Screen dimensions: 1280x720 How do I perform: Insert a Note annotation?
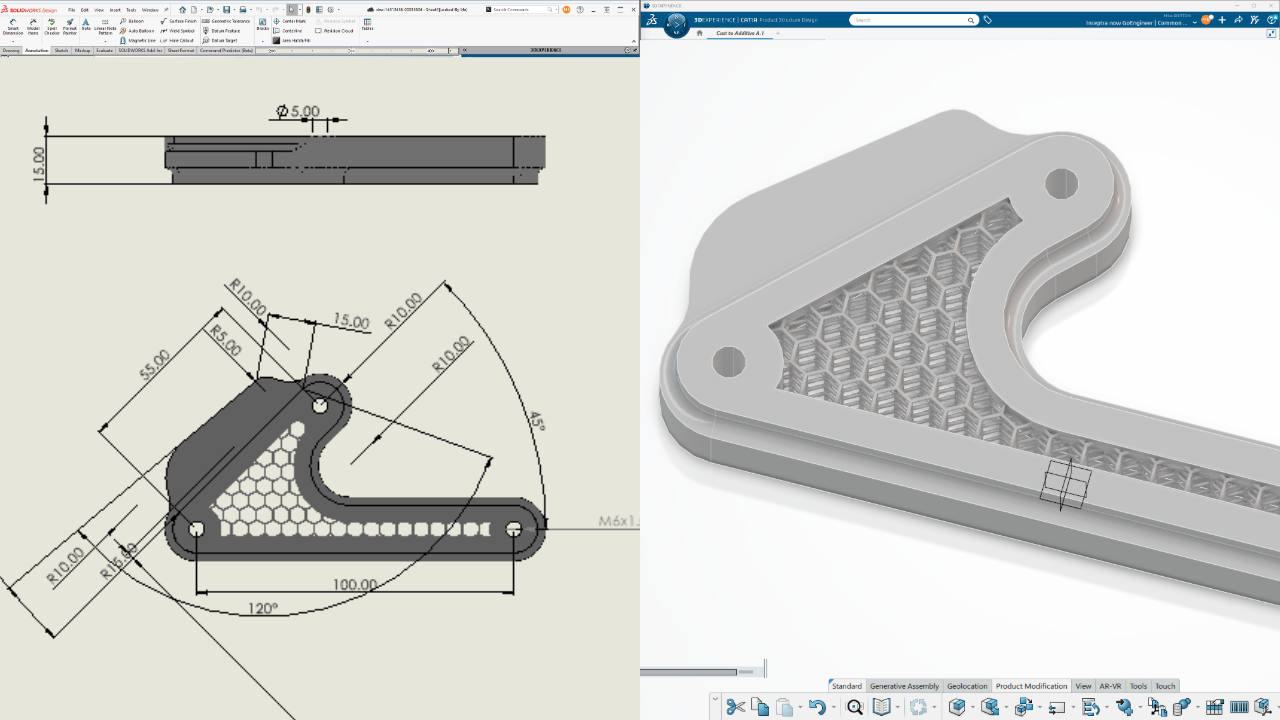tap(86, 24)
